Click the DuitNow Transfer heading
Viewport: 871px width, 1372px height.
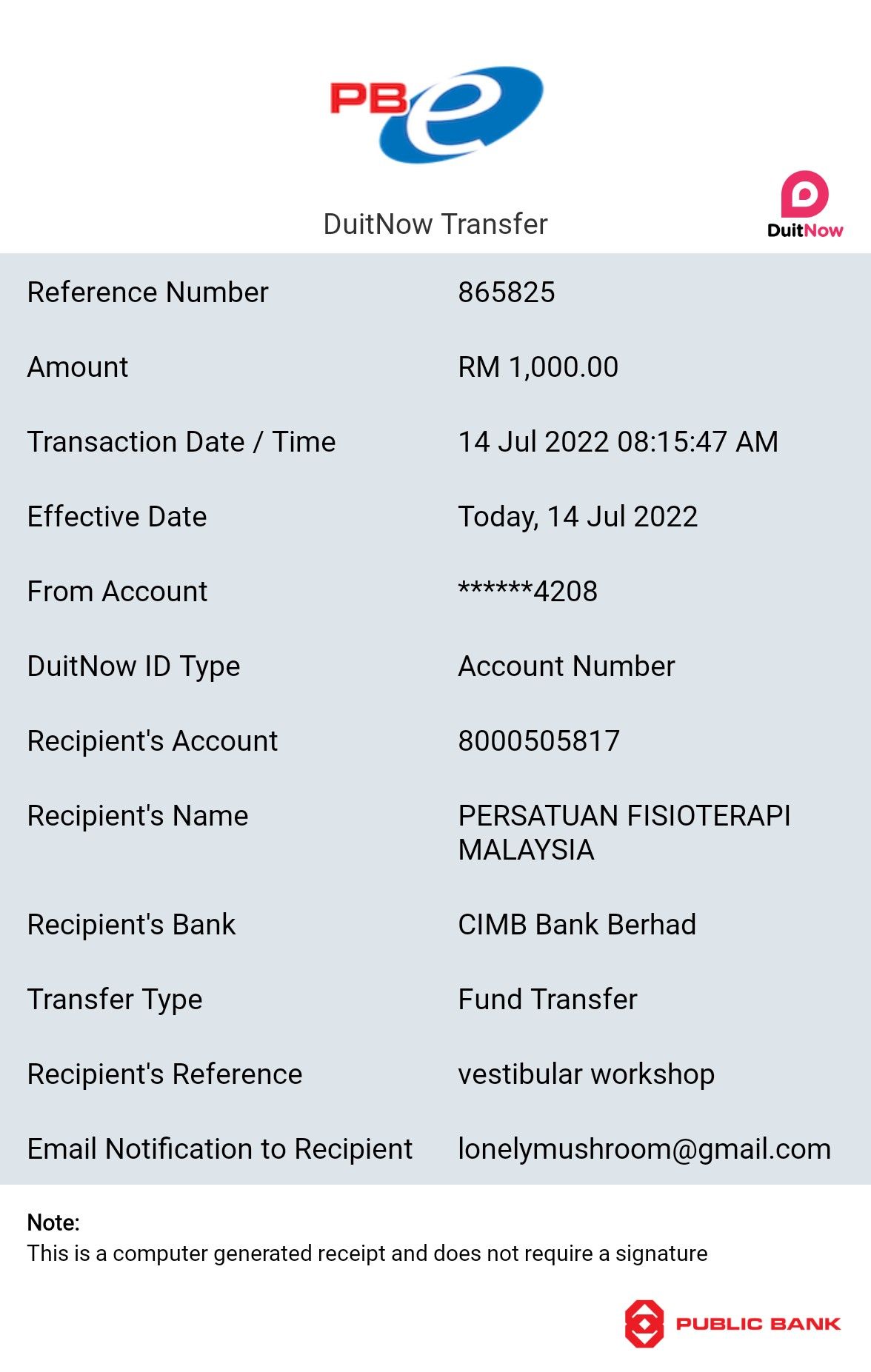(x=435, y=224)
